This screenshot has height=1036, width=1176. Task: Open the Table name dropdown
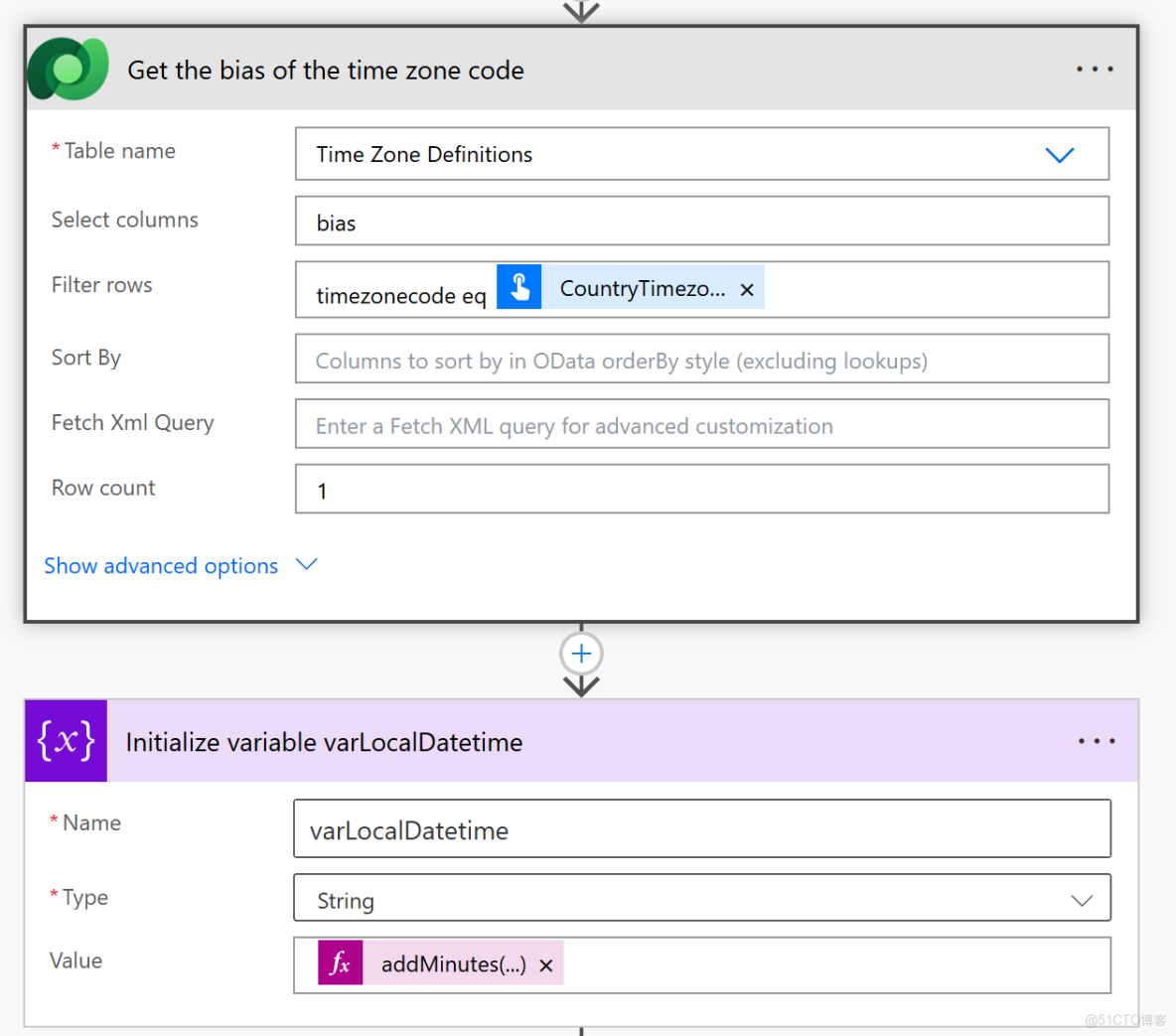1060,155
